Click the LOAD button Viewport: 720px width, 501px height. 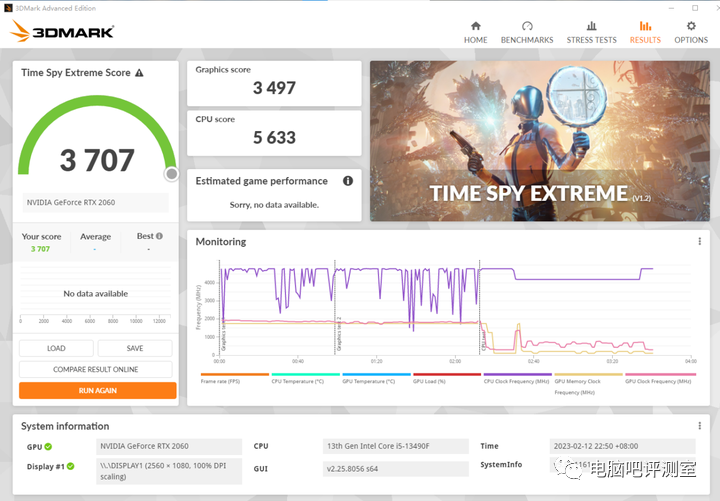pos(56,348)
